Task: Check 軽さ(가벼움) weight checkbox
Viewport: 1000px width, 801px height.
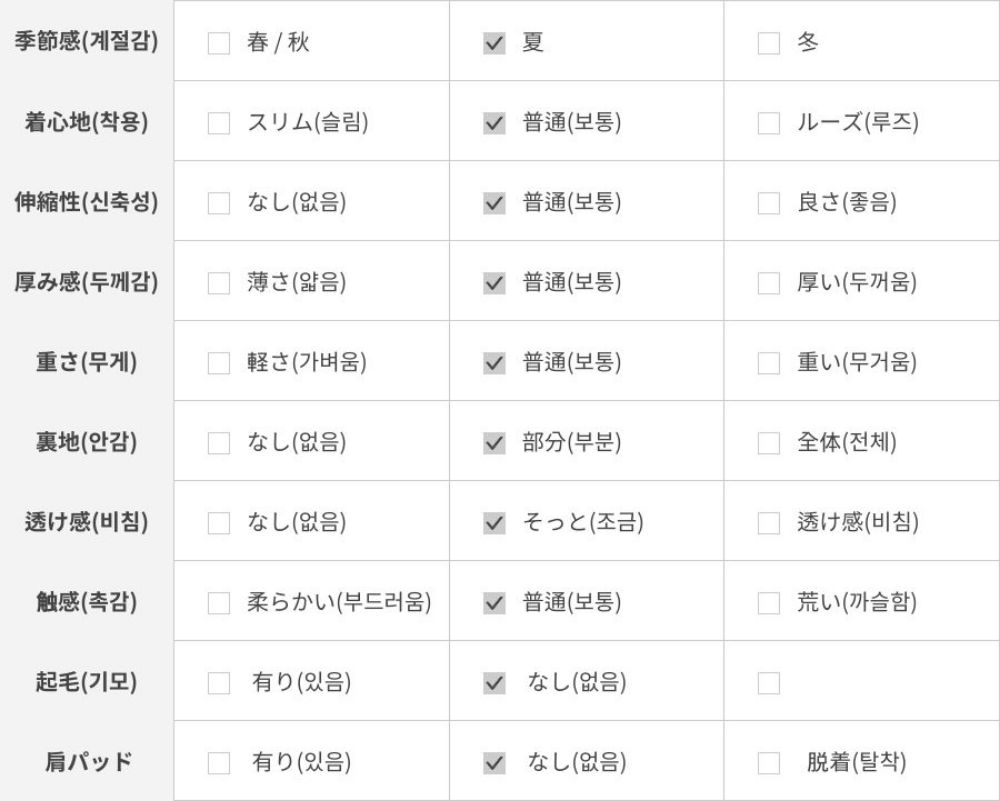Action: 218,364
